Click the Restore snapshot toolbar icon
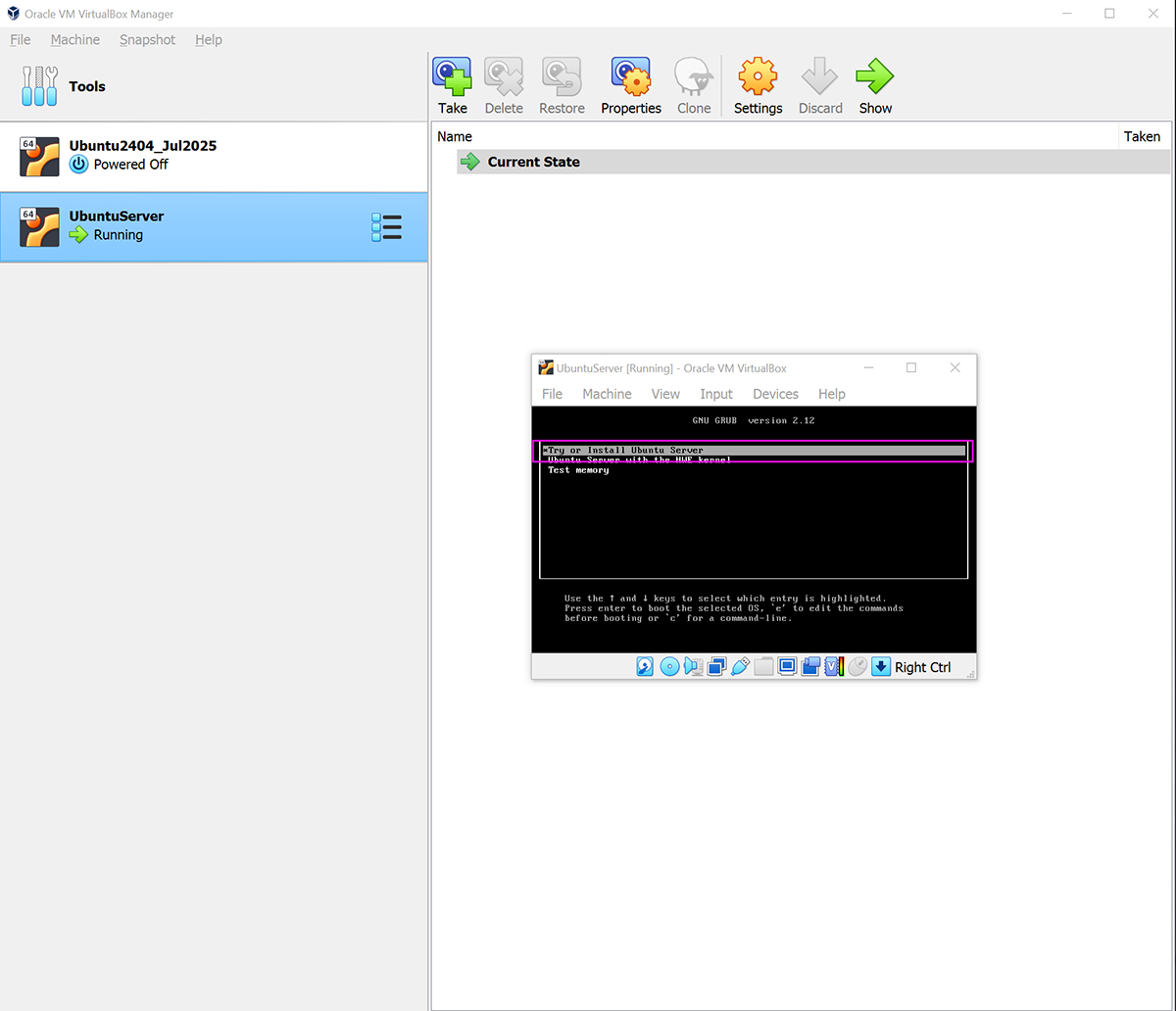 [562, 75]
